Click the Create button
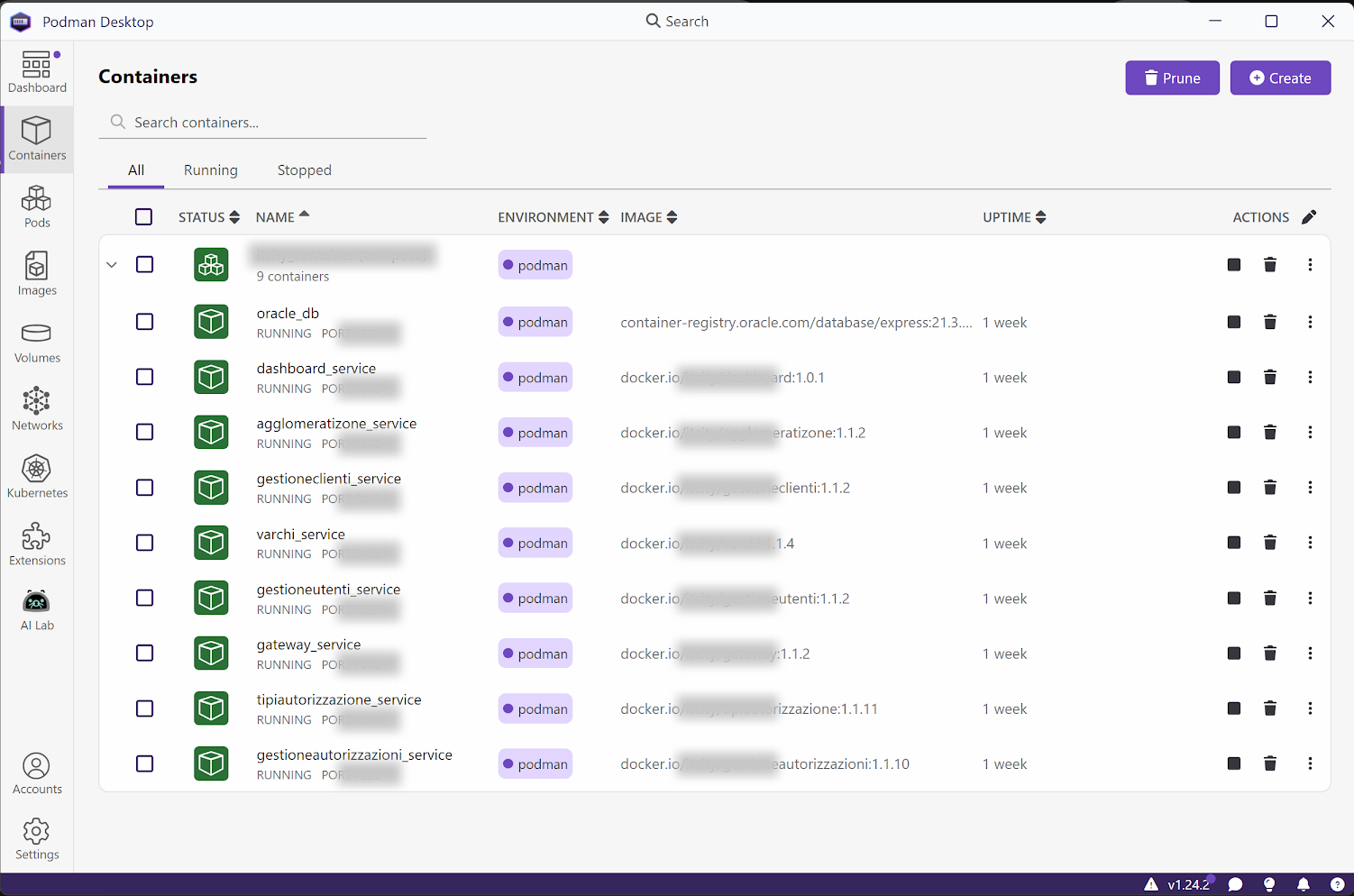 tap(1280, 78)
